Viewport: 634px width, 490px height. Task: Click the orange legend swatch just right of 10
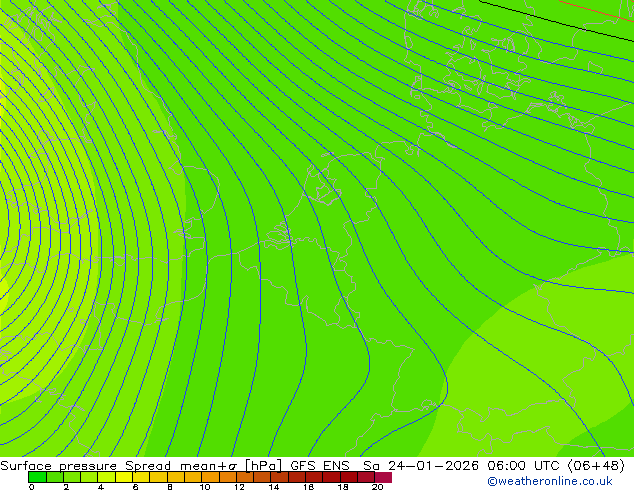[210, 477]
